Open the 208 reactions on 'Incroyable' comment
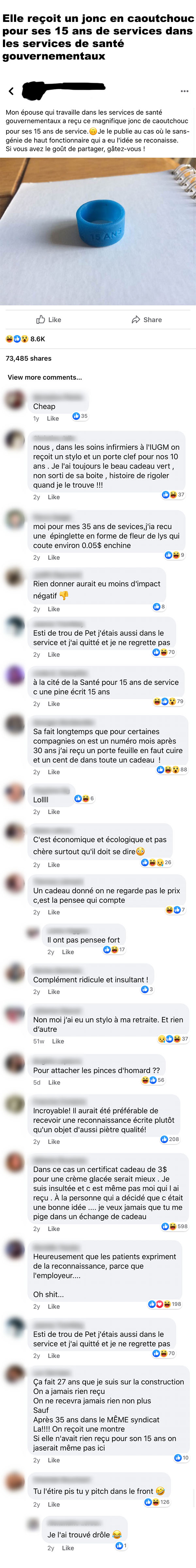Image resolution: width=196 pixels, height=1568 pixels. [170, 1139]
